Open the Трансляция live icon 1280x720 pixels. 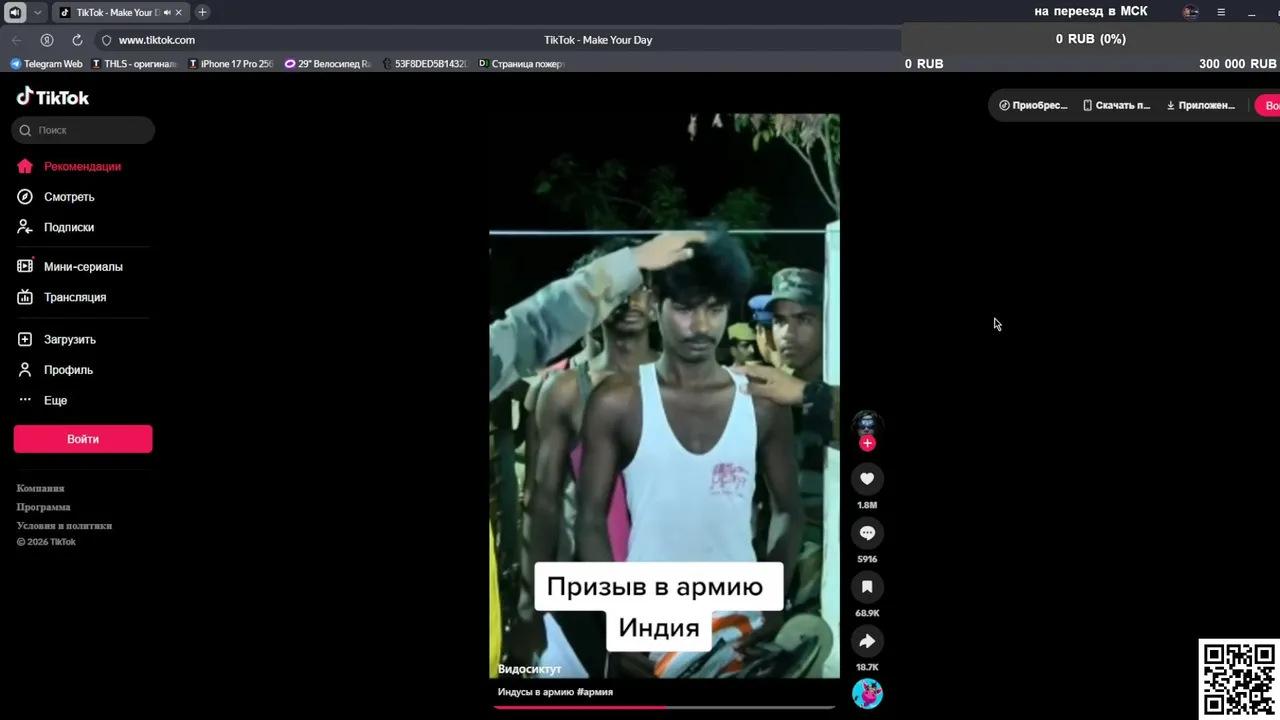click(25, 297)
